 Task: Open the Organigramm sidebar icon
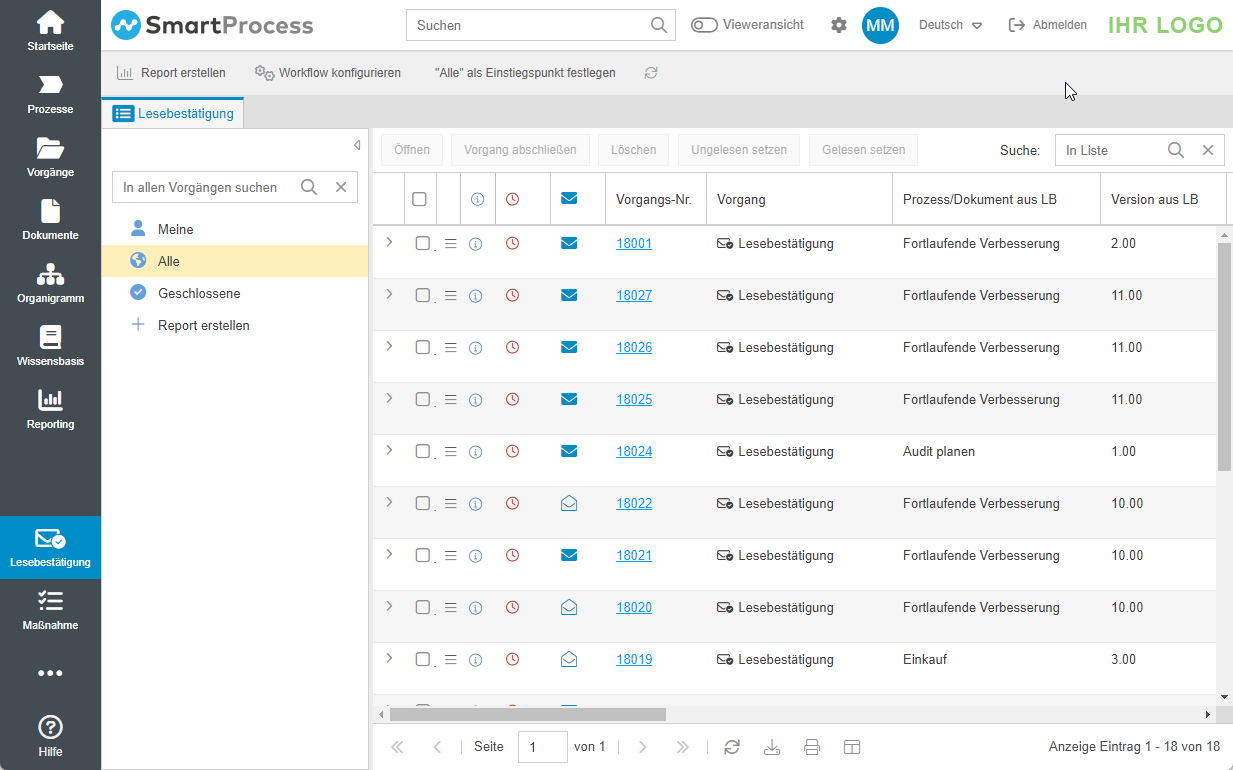click(50, 283)
